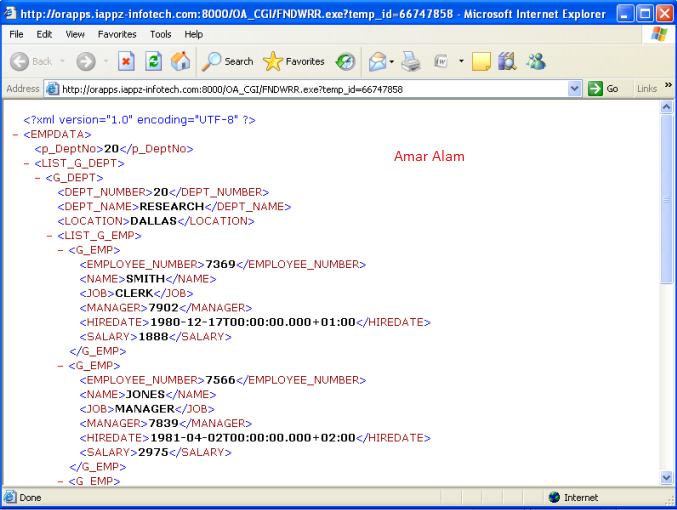This screenshot has height=510, width=677.
Task: Open the Back button history dropdown
Action: 63,61
